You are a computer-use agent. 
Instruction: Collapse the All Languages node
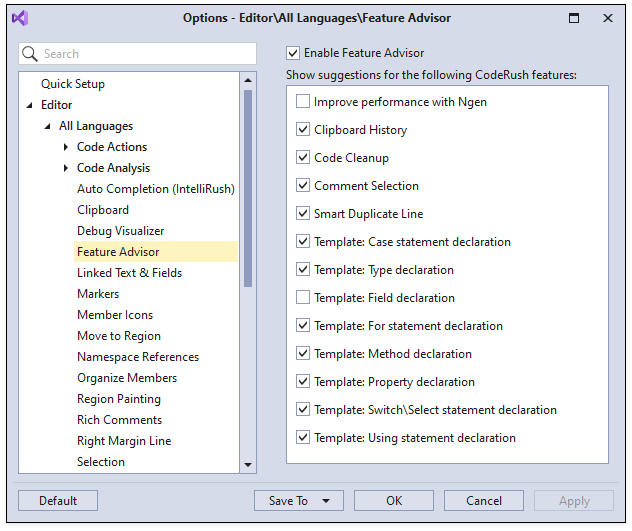[x=47, y=127]
